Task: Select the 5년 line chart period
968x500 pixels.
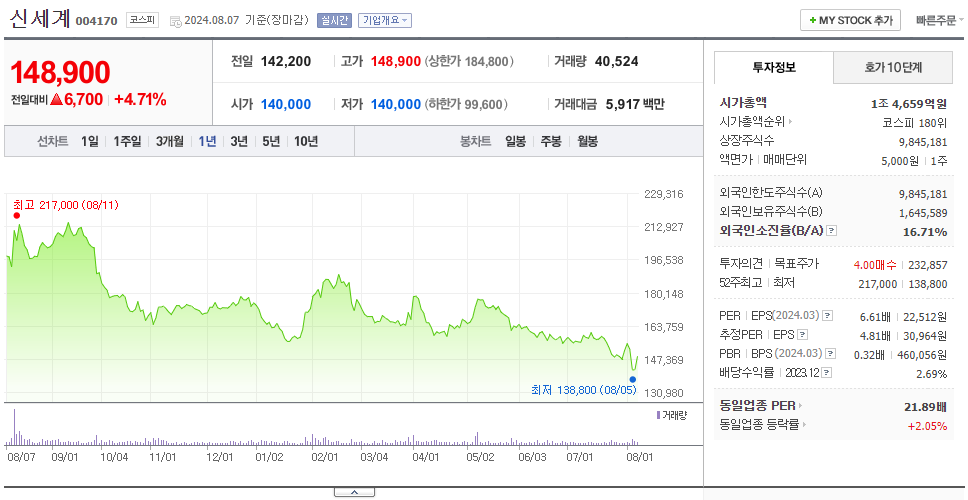Action: pyautogui.click(x=271, y=141)
